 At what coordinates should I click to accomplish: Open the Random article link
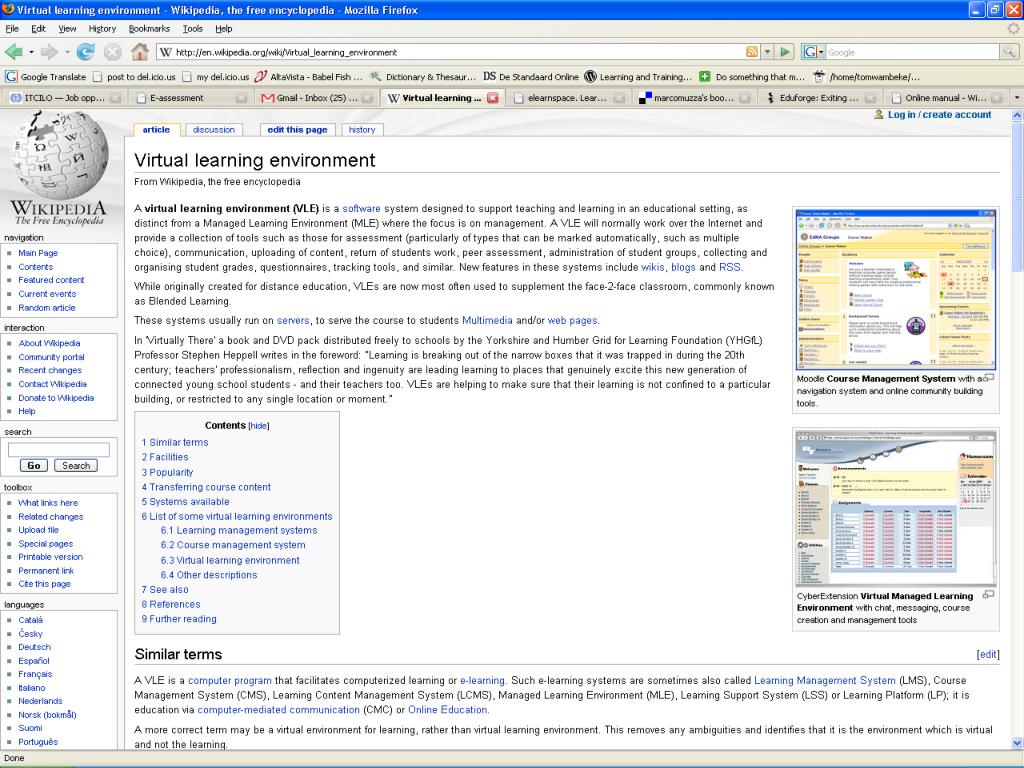(47, 308)
